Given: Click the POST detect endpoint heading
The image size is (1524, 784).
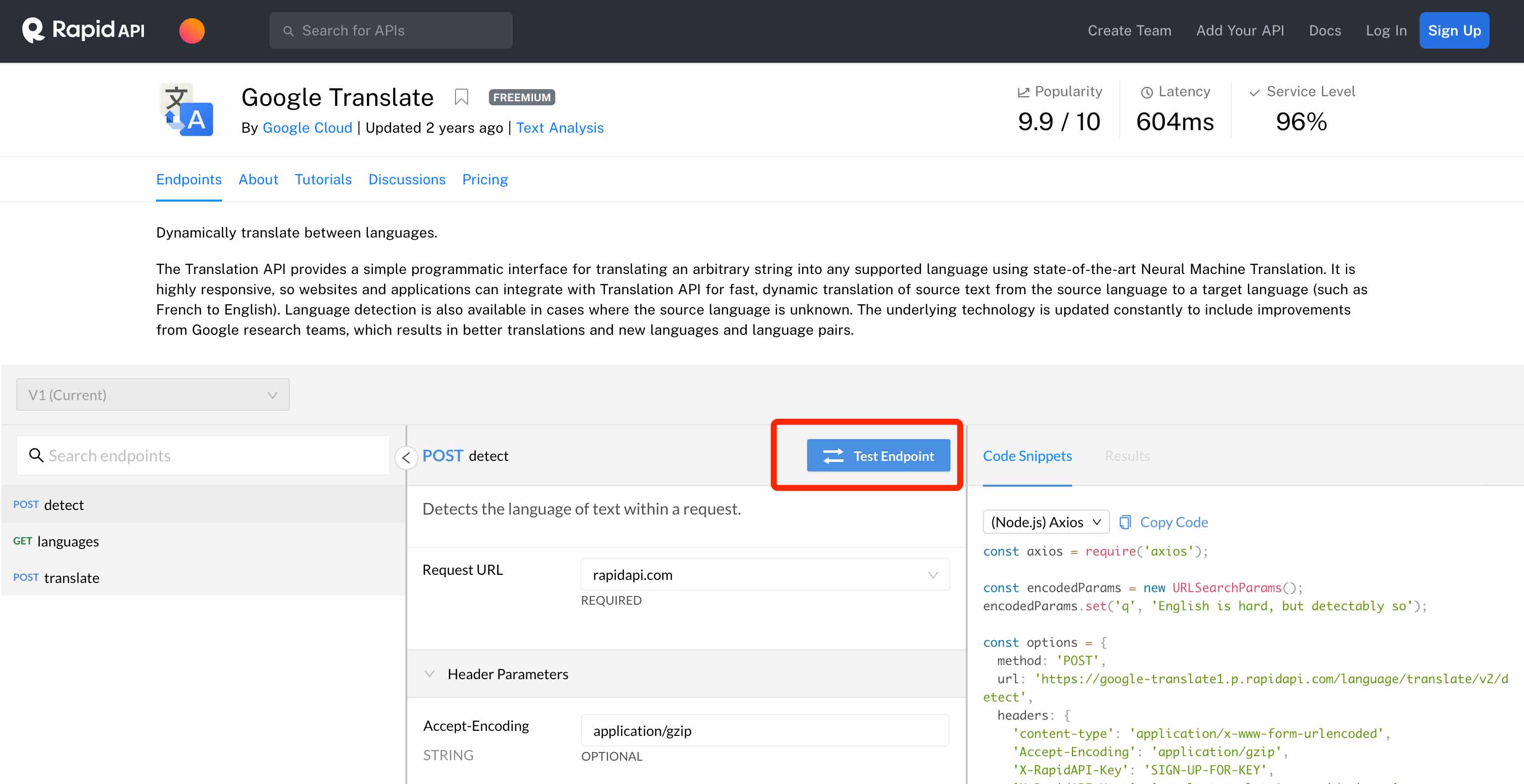Looking at the screenshot, I should pyautogui.click(x=465, y=456).
